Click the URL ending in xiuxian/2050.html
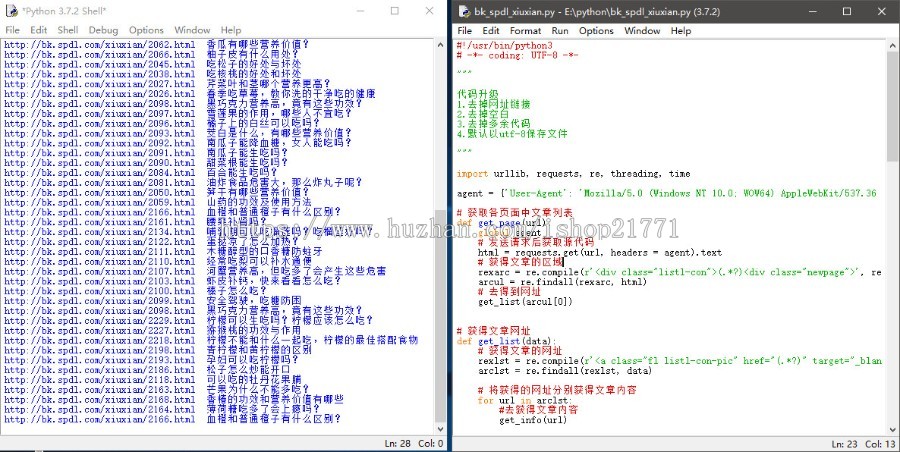 (x=99, y=192)
